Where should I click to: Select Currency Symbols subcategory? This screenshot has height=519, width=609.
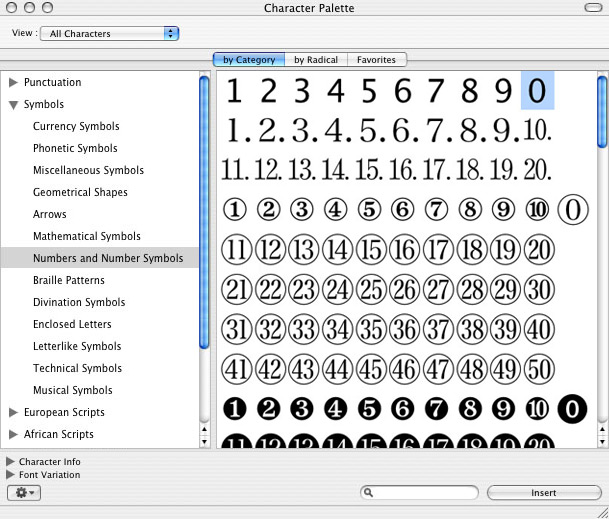coord(76,126)
